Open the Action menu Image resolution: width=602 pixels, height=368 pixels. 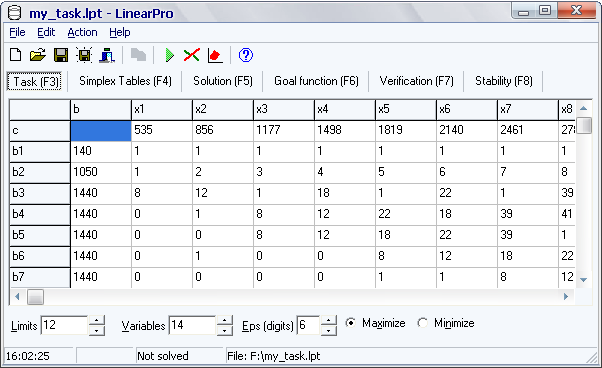pyautogui.click(x=82, y=32)
